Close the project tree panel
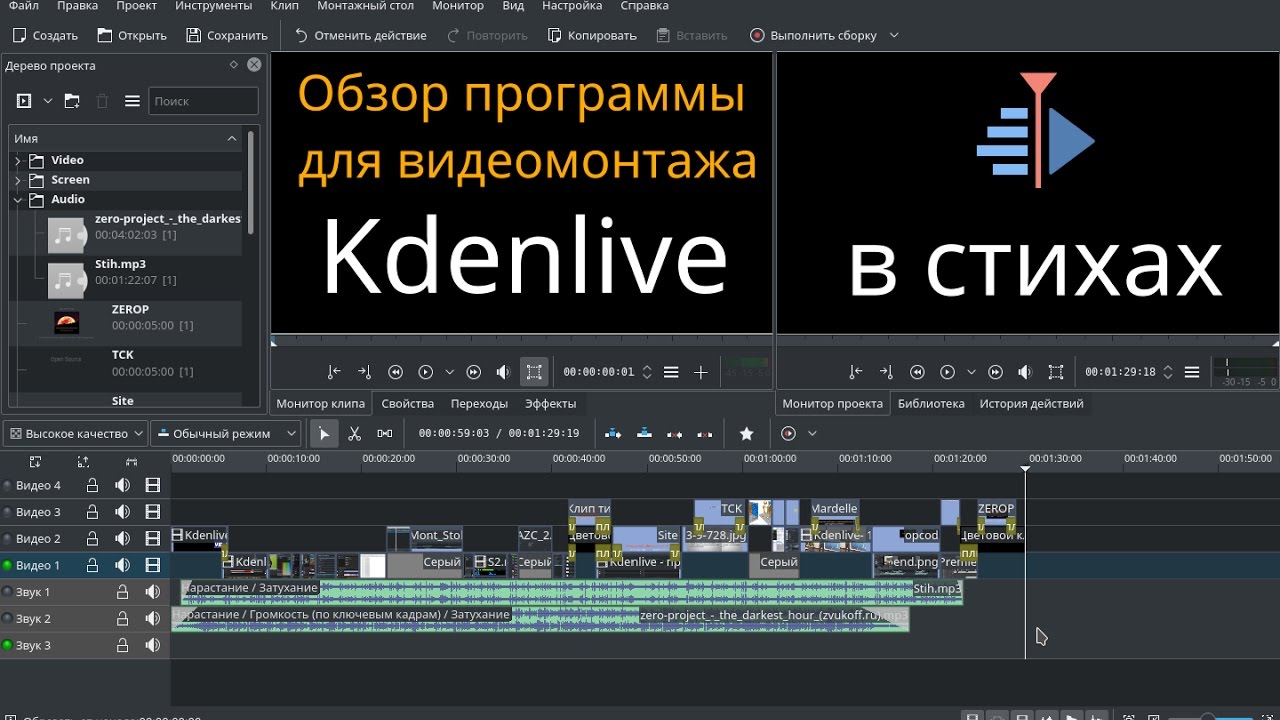Image resolution: width=1280 pixels, height=720 pixels. pyautogui.click(x=254, y=64)
